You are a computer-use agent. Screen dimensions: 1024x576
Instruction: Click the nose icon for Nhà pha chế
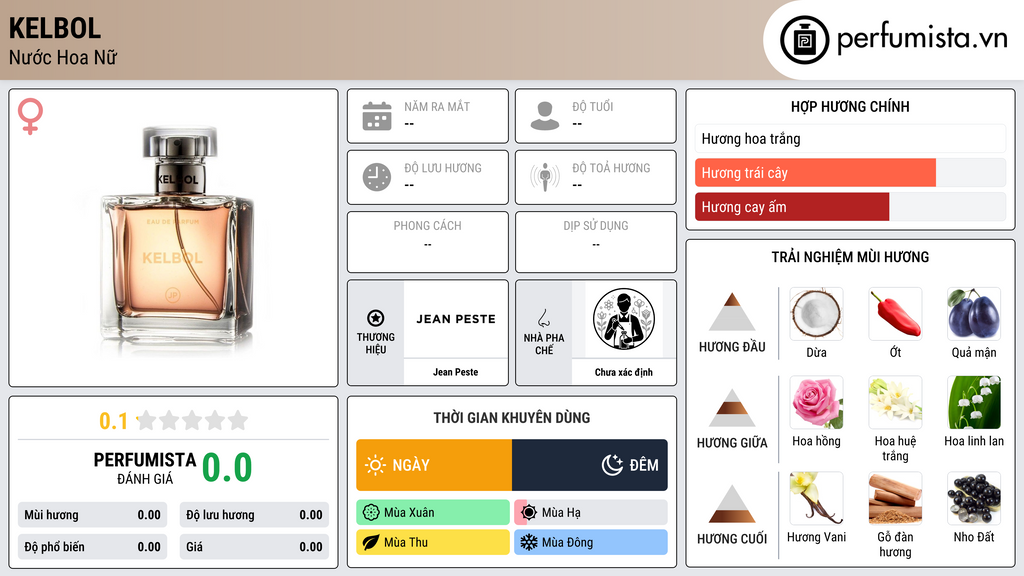tap(543, 318)
